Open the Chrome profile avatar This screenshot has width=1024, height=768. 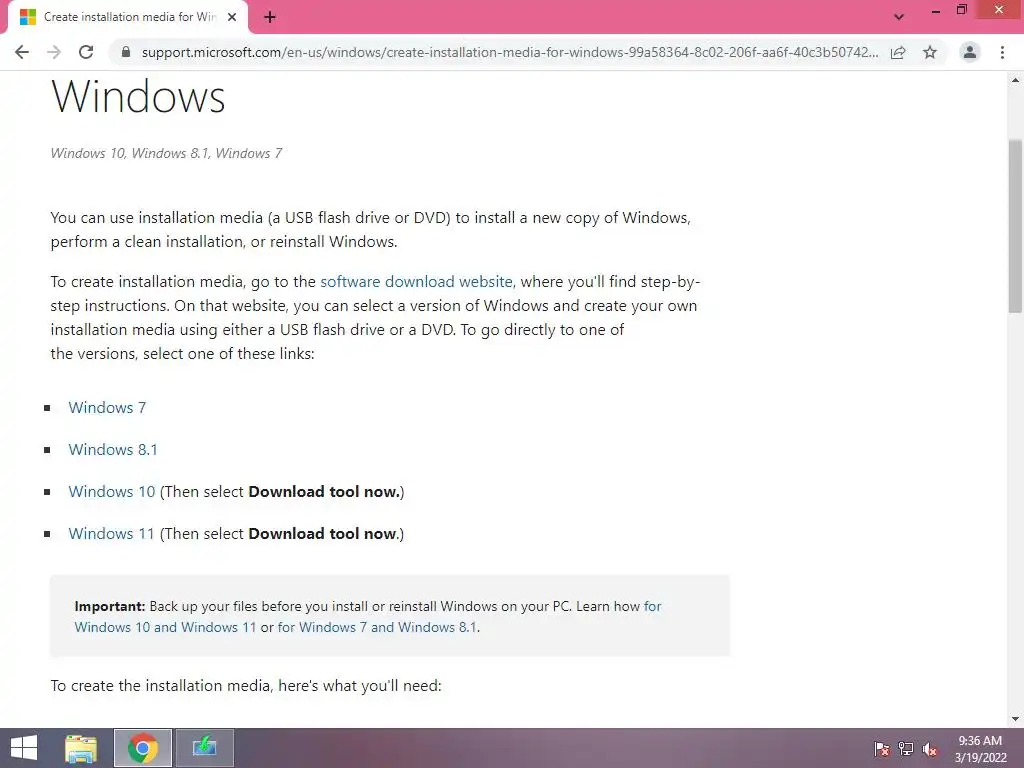(970, 52)
